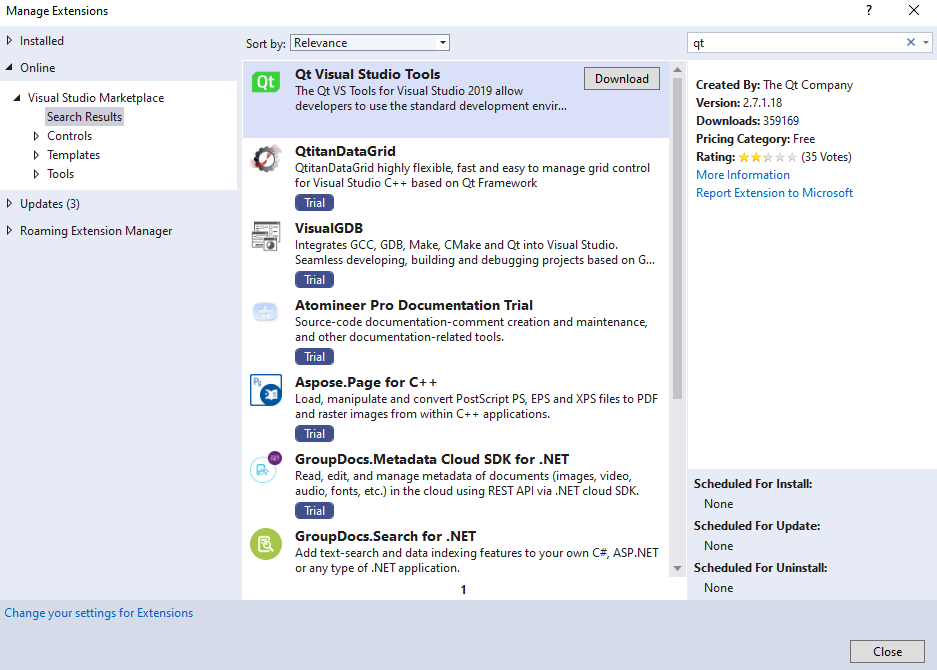Click the Pricing Category Free text
937x670 pixels.
tap(755, 139)
